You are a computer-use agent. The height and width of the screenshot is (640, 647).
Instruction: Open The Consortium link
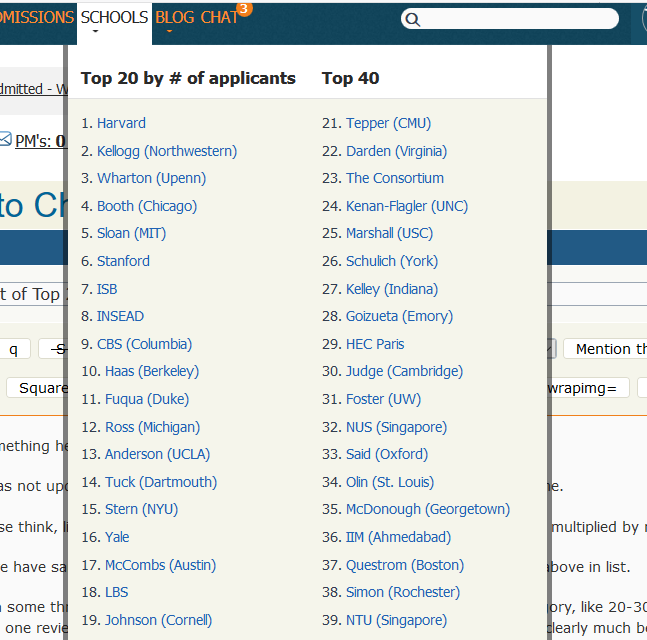tap(395, 178)
